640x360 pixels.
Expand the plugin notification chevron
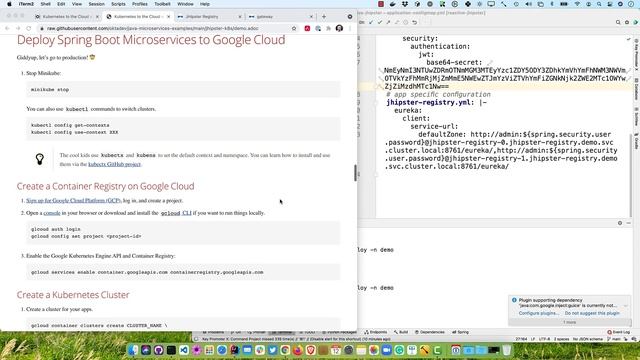coord(626,305)
